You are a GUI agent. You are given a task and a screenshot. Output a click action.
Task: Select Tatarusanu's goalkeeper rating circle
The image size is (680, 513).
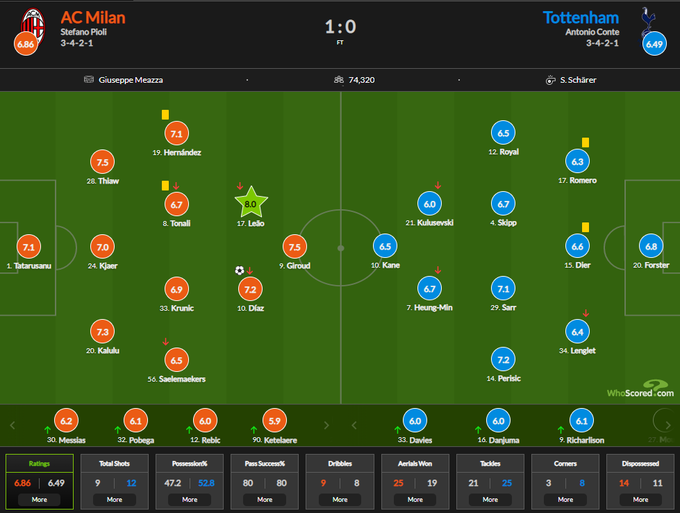28,246
